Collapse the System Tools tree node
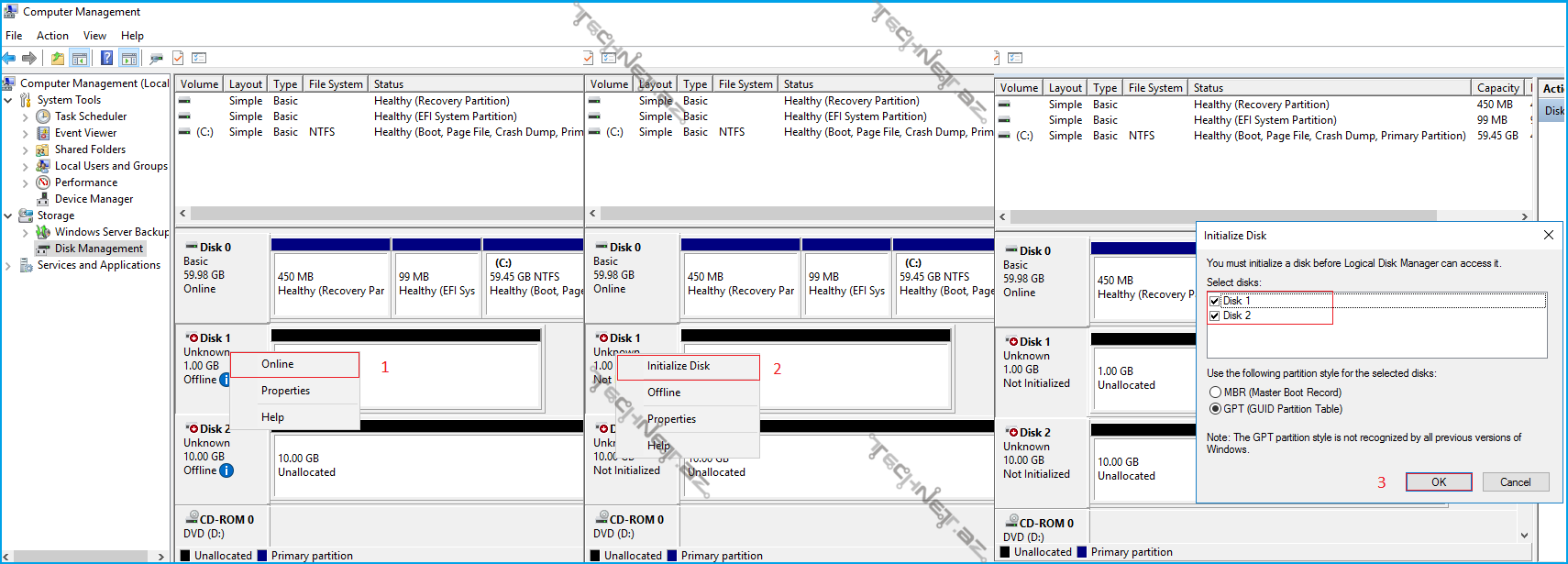This screenshot has height=564, width=1568. click(x=8, y=100)
